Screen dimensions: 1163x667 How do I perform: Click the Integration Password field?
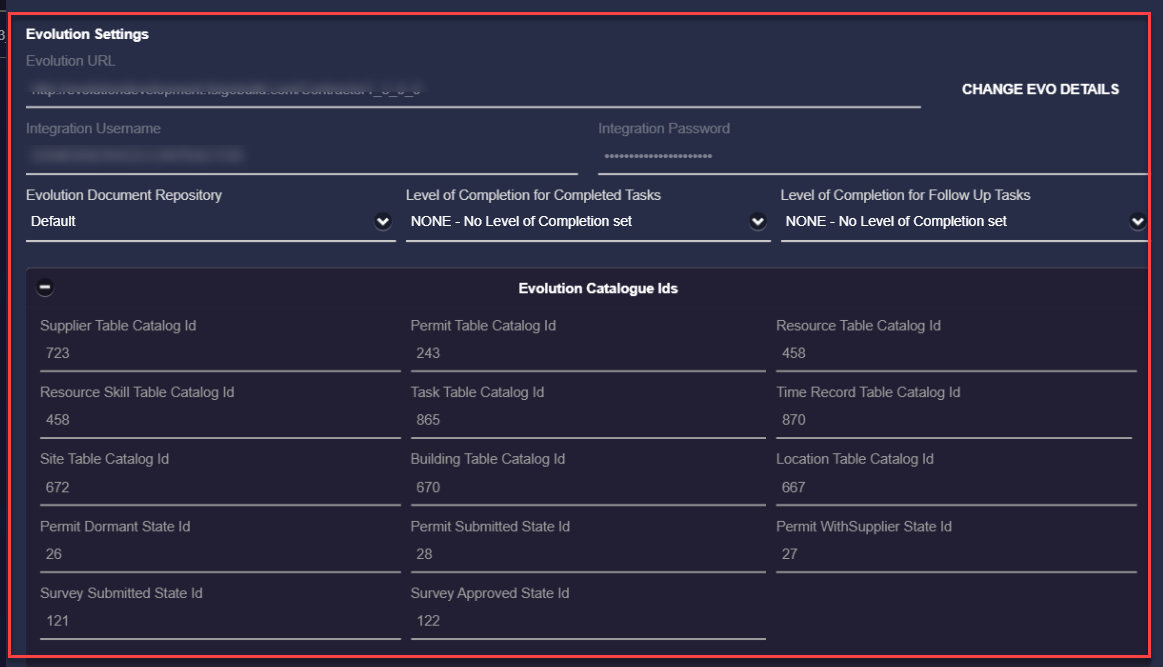point(870,156)
